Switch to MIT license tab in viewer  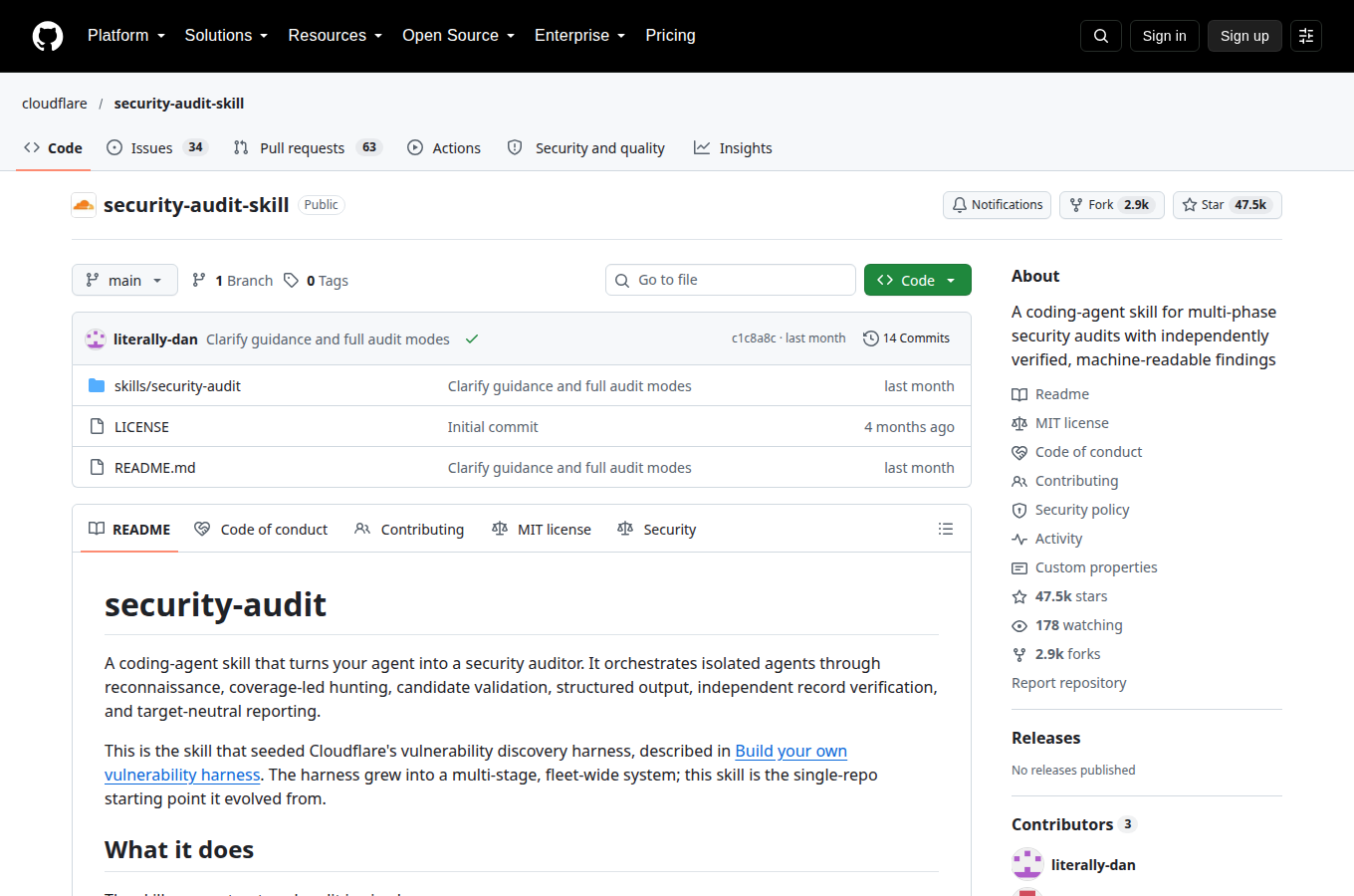tap(542, 529)
